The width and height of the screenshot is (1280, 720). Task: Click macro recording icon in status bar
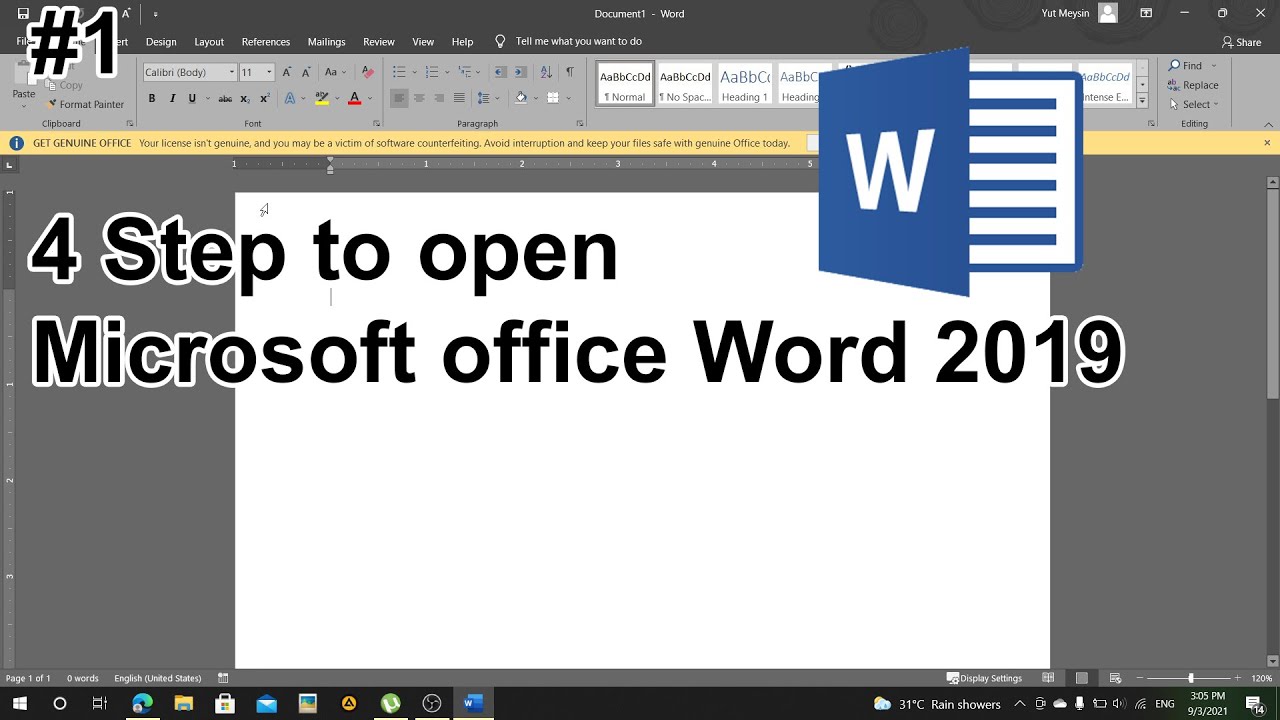point(223,678)
